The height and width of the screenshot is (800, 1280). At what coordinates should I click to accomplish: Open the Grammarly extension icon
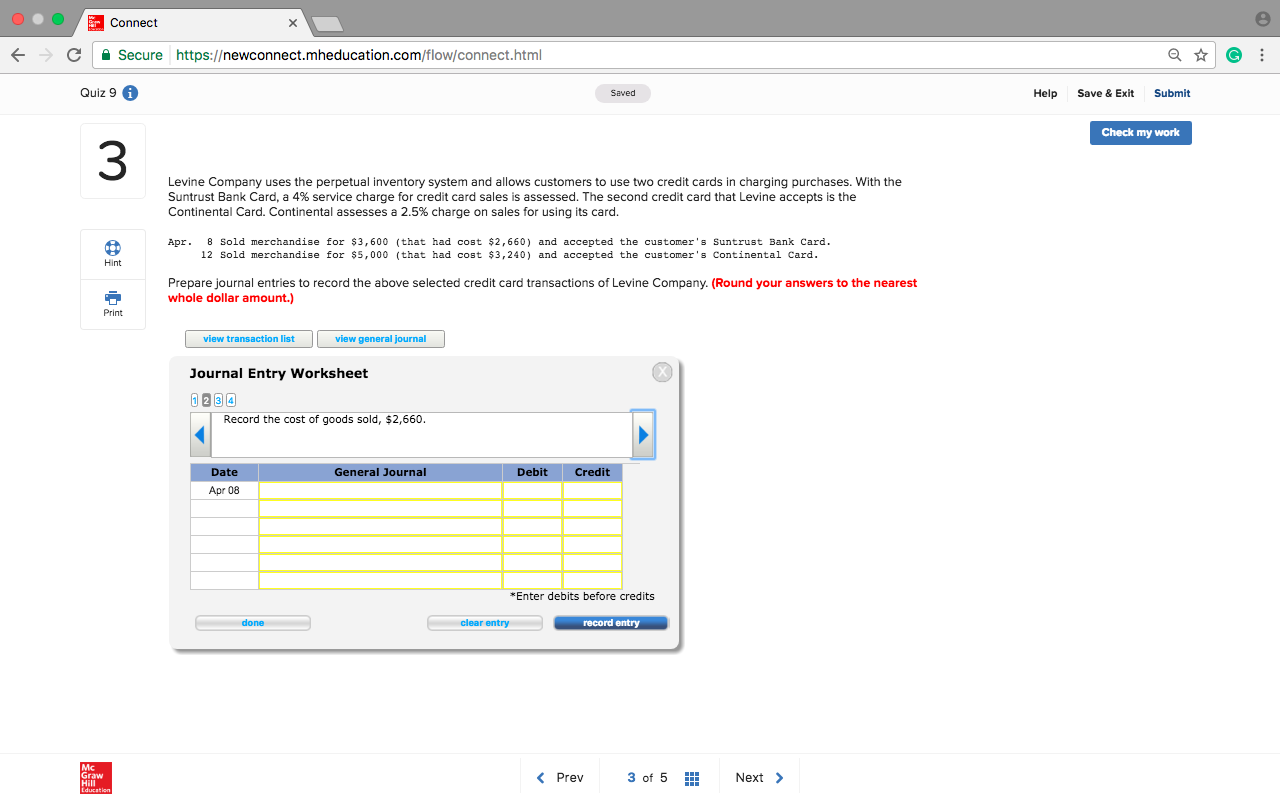1233,55
